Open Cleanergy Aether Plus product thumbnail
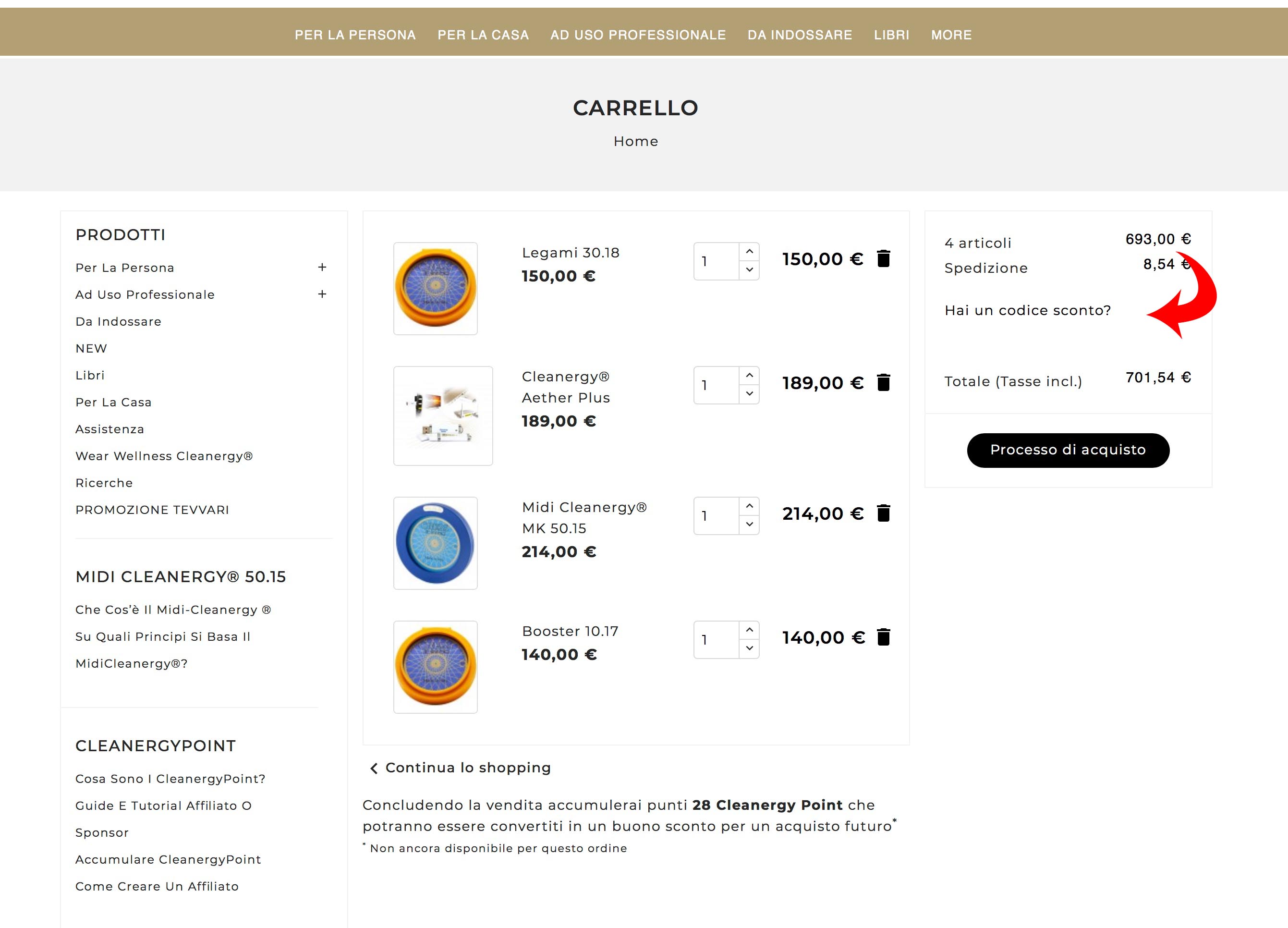Viewport: 1288px width, 928px height. 443,415
